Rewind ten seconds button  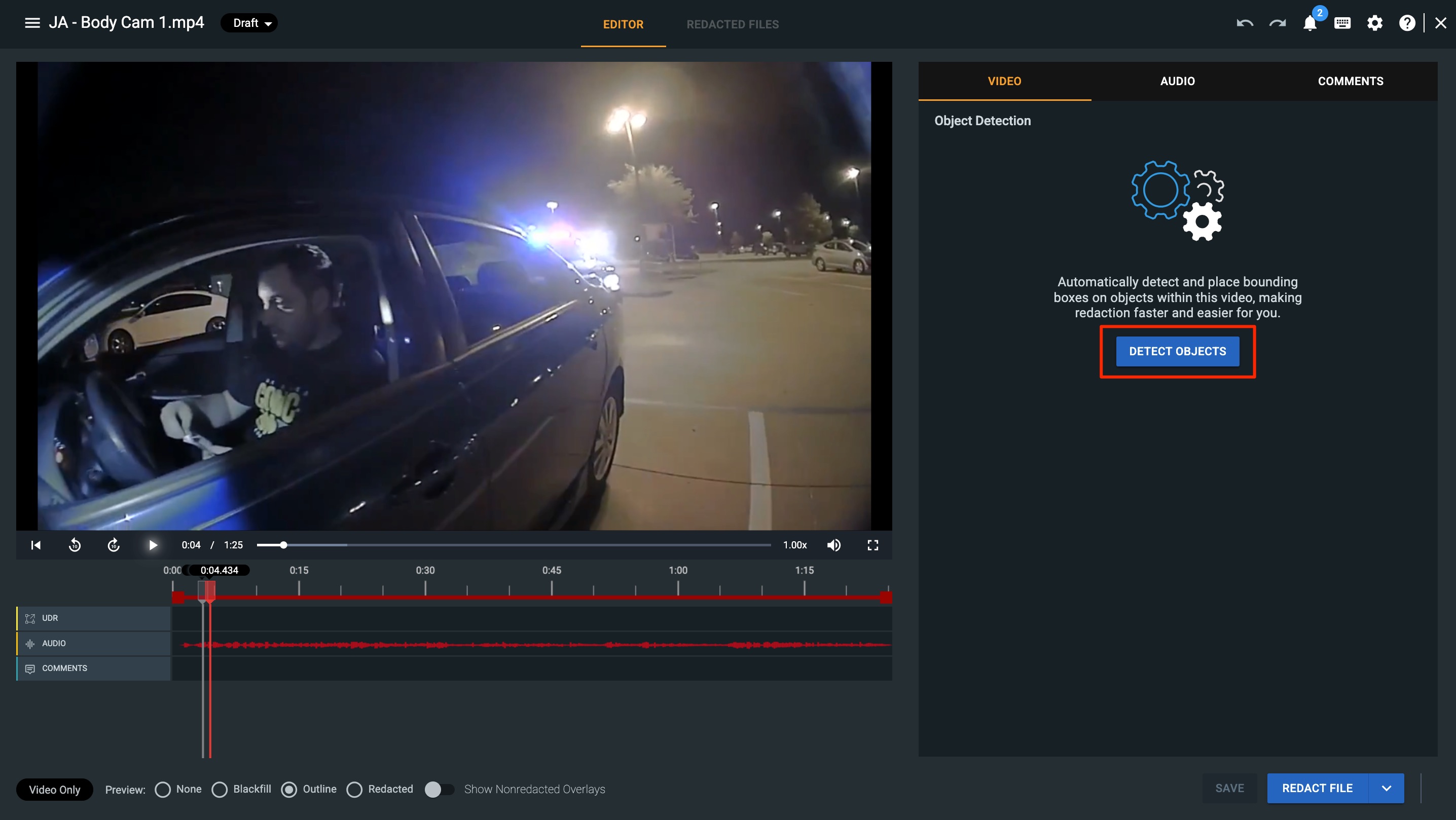[x=75, y=545]
